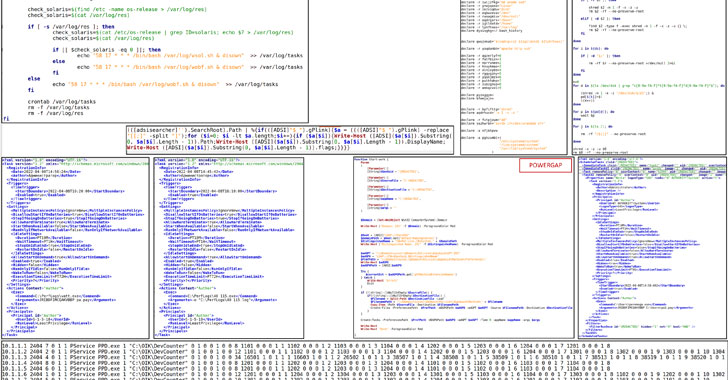Viewport: 728px width, 380px height.
Task: Click the 'crontab /var/log/tasks' line
Action: click(x=62, y=102)
